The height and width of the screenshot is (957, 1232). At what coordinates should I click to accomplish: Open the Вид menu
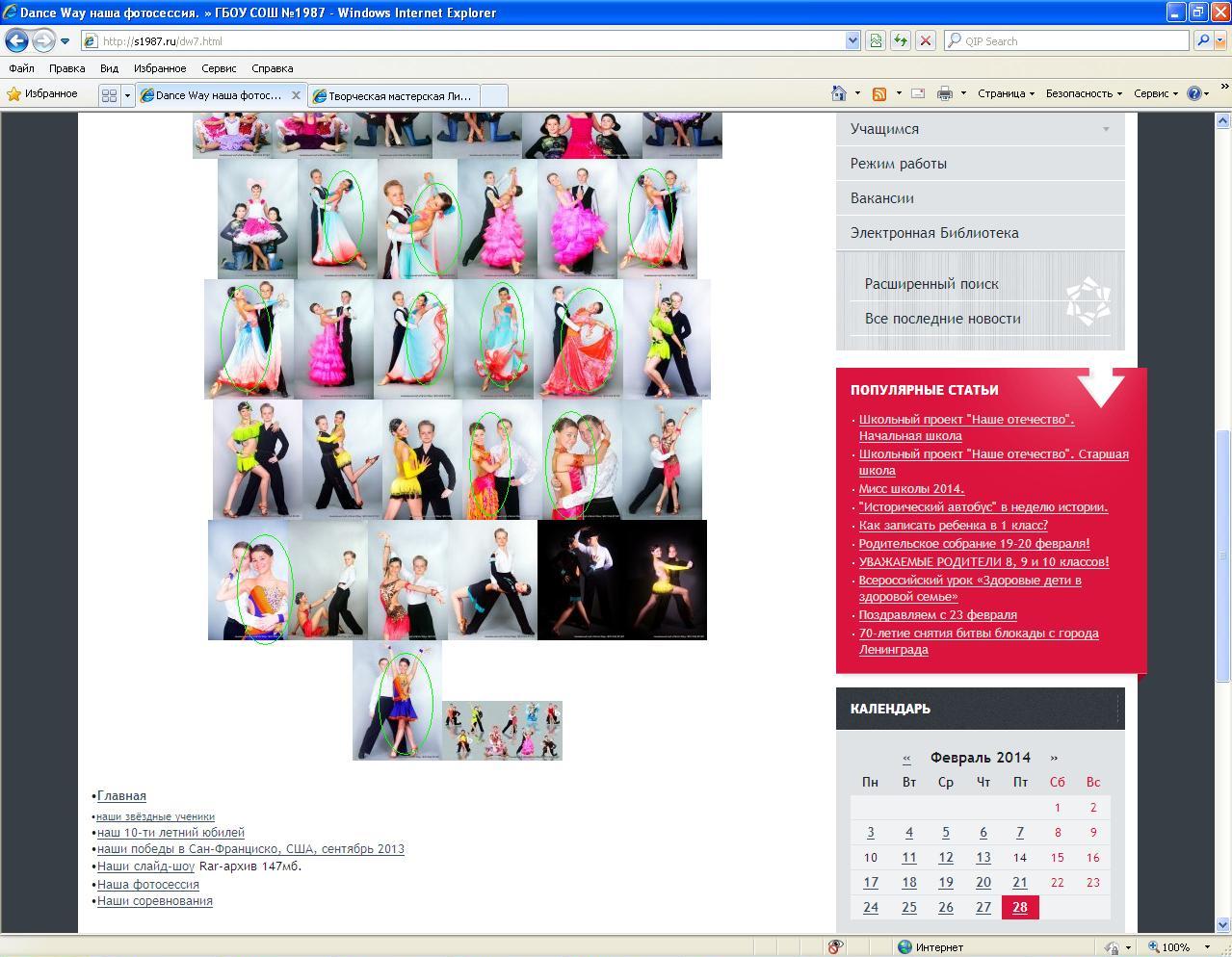click(x=109, y=68)
